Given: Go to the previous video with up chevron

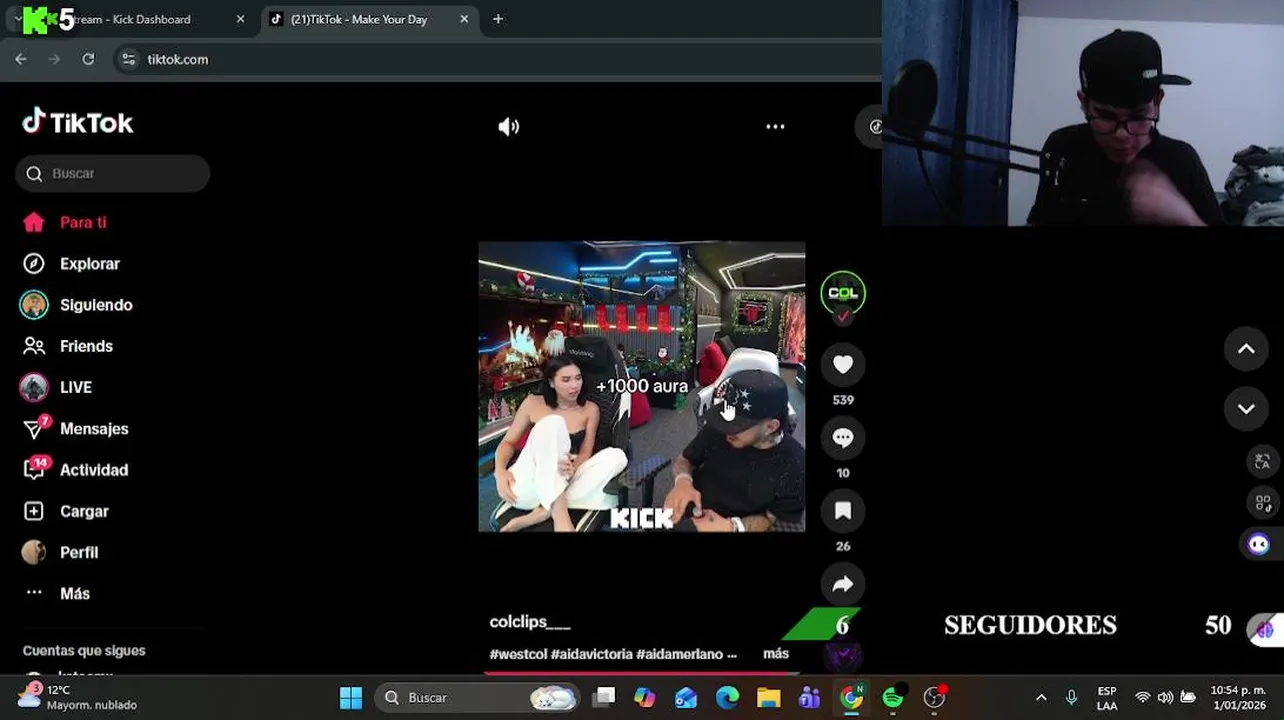Looking at the screenshot, I should click(x=1246, y=349).
